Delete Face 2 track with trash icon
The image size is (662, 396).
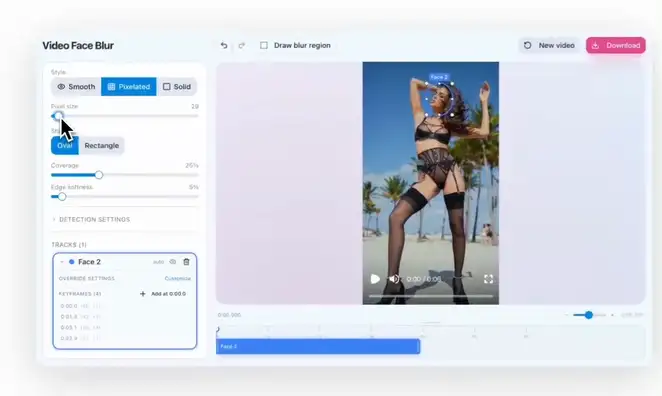click(186, 262)
